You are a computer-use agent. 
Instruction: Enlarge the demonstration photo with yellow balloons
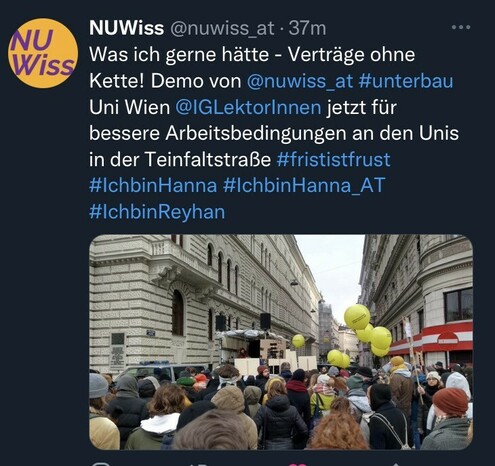(281, 342)
